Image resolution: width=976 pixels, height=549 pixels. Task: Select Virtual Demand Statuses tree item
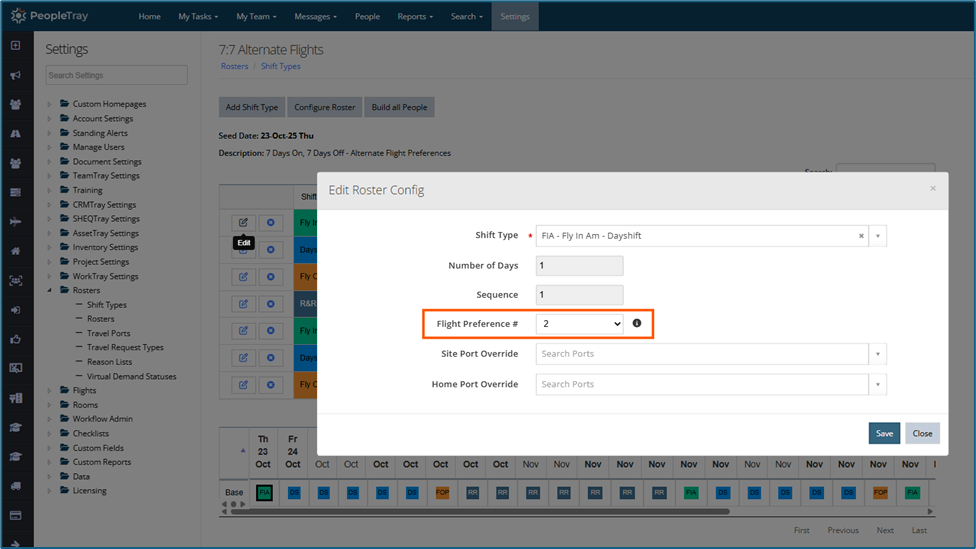(x=131, y=376)
